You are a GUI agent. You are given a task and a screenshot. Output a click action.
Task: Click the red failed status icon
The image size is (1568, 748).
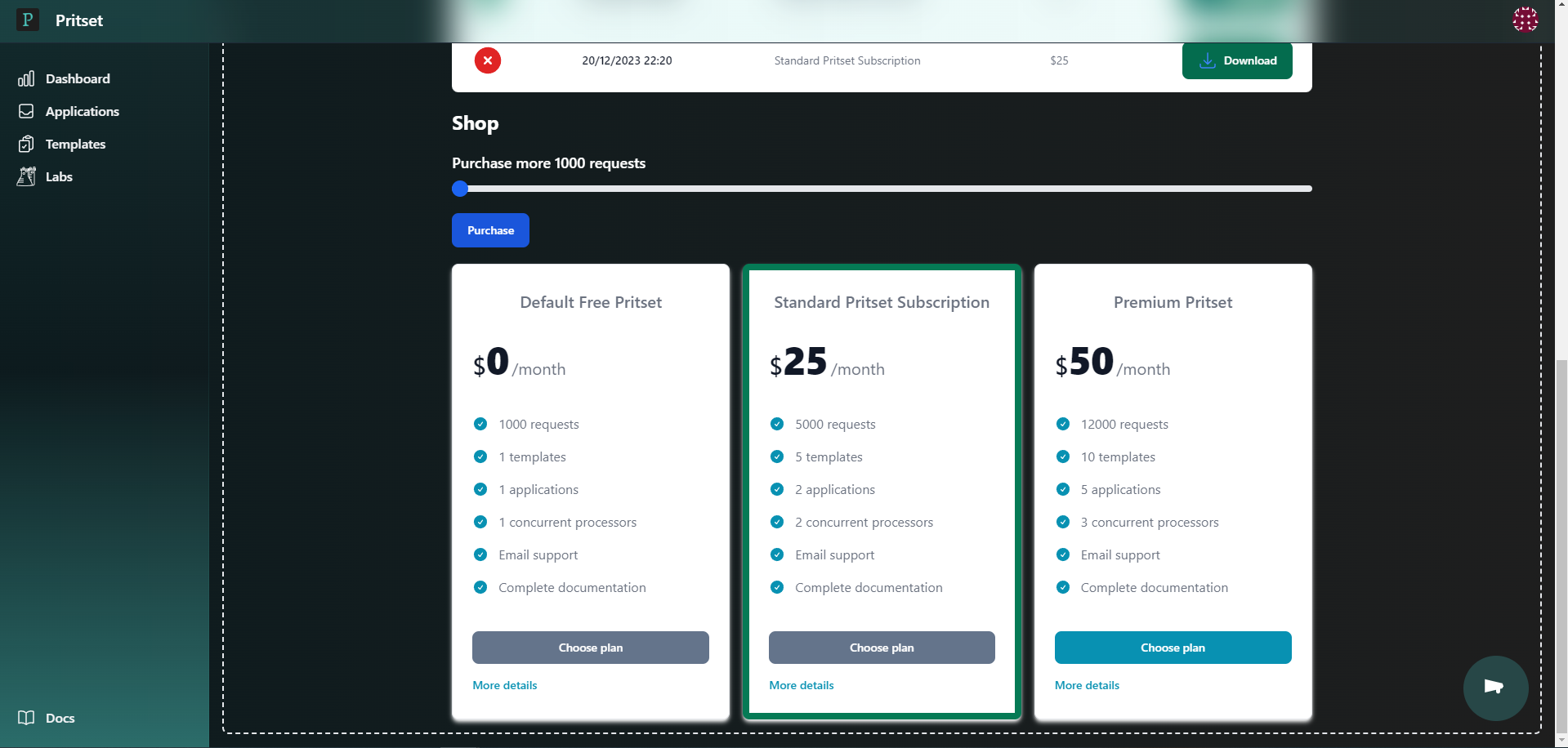[x=488, y=60]
